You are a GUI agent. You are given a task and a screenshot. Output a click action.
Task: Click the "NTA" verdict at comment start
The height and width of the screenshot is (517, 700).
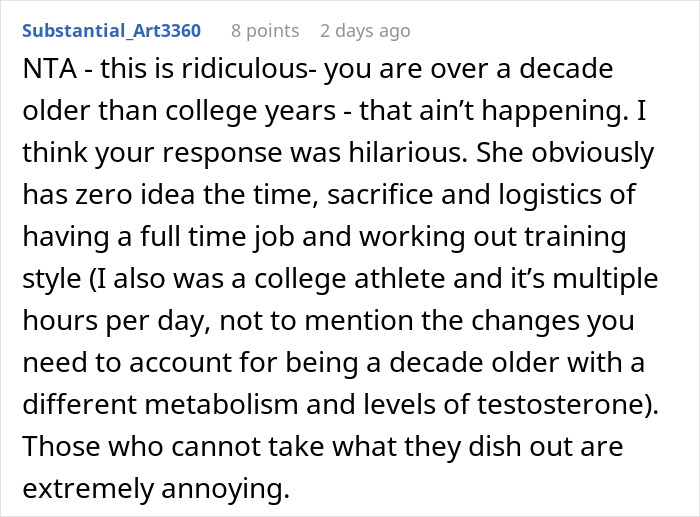(x=46, y=73)
